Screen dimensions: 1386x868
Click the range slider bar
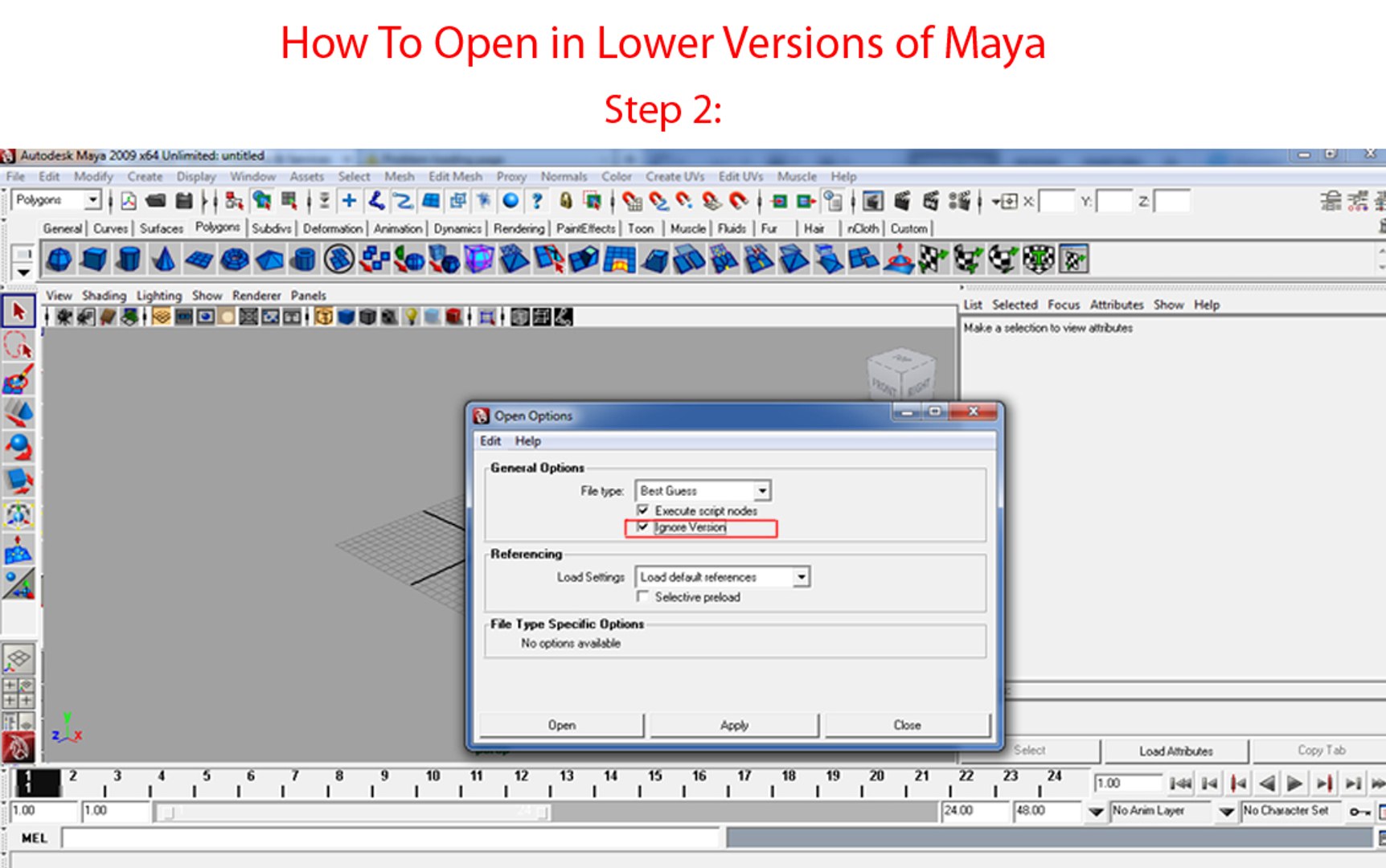click(x=355, y=812)
